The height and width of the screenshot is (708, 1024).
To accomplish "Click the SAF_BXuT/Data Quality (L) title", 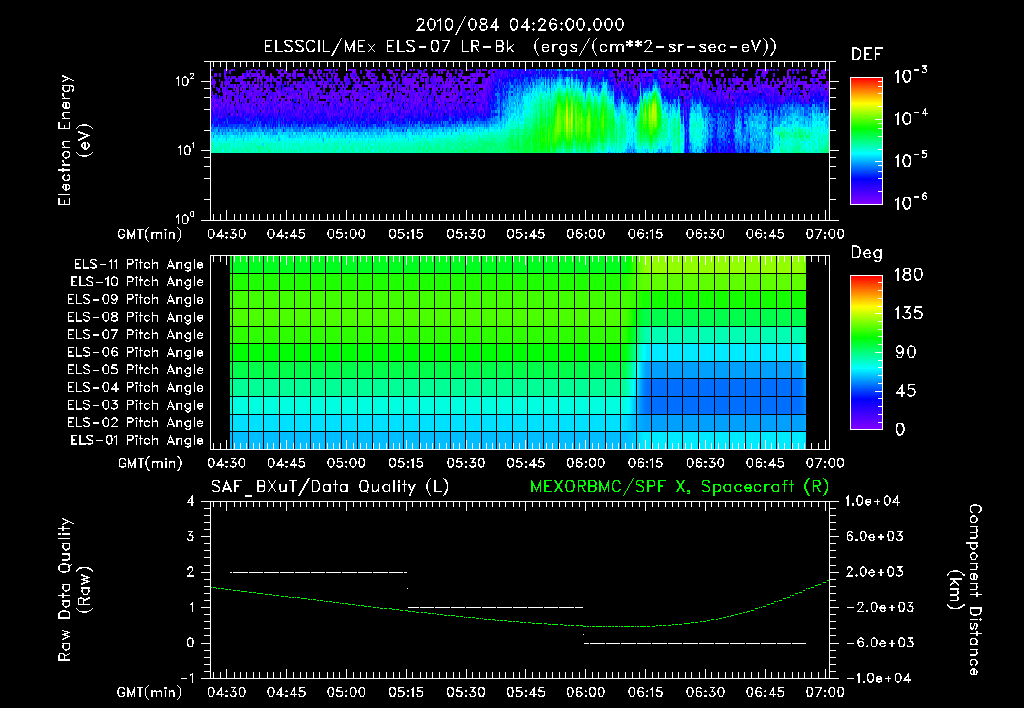I will pyautogui.click(x=330, y=487).
